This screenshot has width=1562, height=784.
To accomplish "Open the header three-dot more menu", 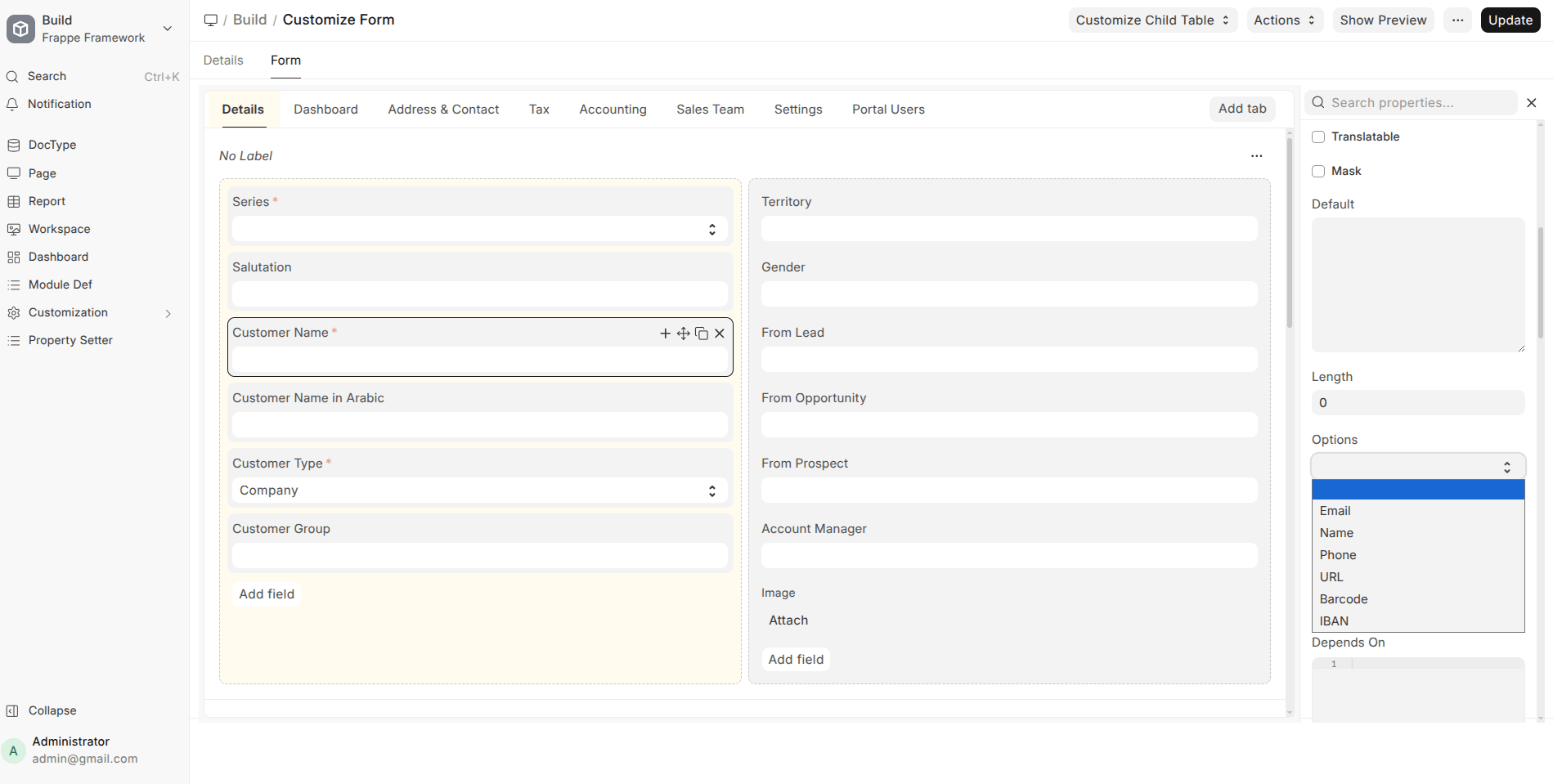I will [1457, 20].
